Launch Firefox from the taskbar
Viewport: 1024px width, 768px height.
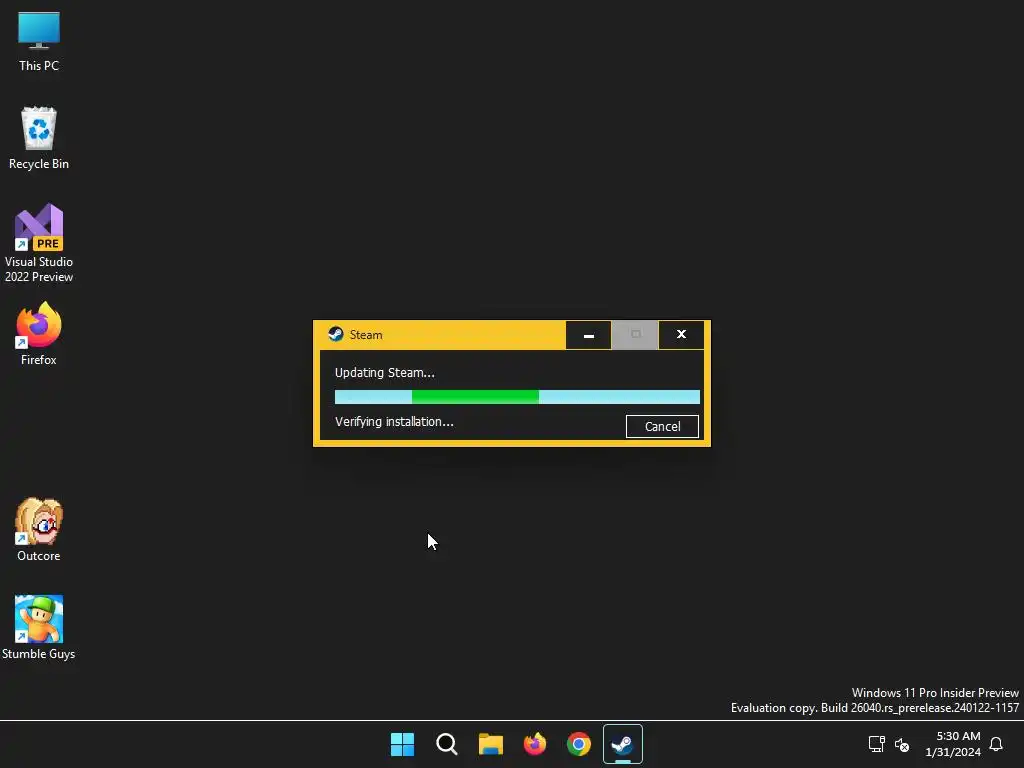(x=535, y=744)
